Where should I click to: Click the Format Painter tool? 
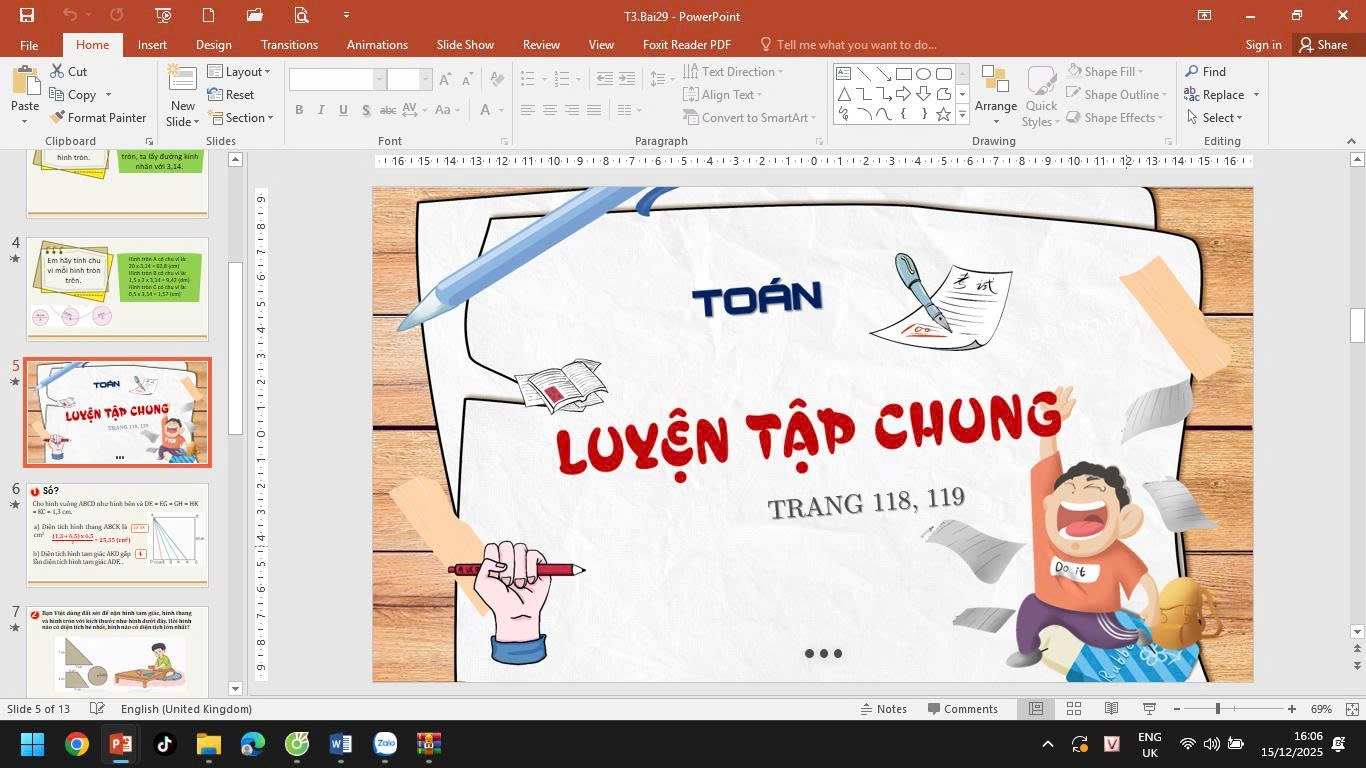(x=98, y=118)
